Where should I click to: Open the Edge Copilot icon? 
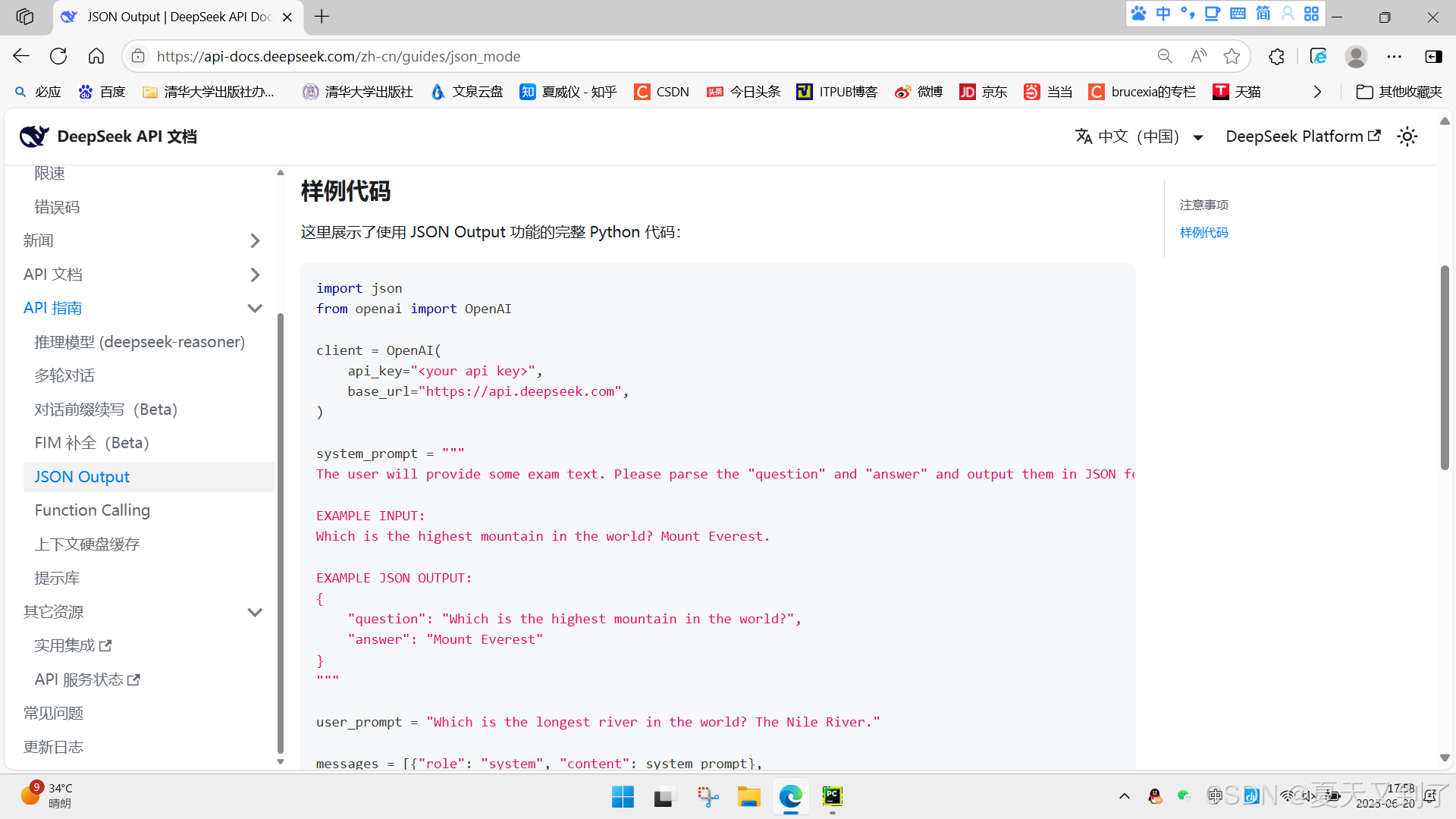click(x=1319, y=55)
